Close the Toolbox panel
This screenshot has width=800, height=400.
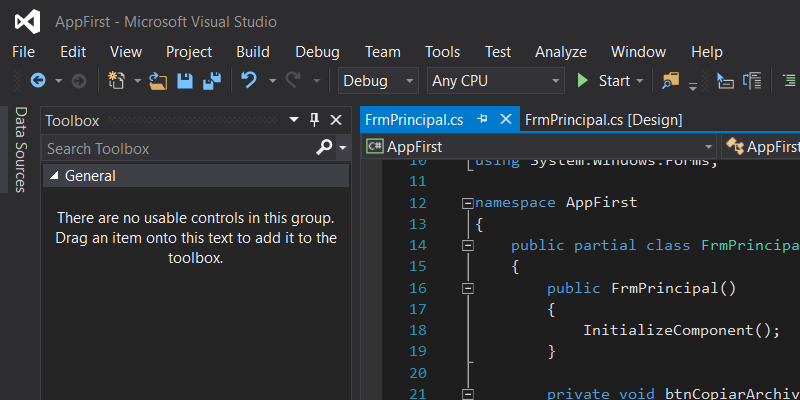335,120
